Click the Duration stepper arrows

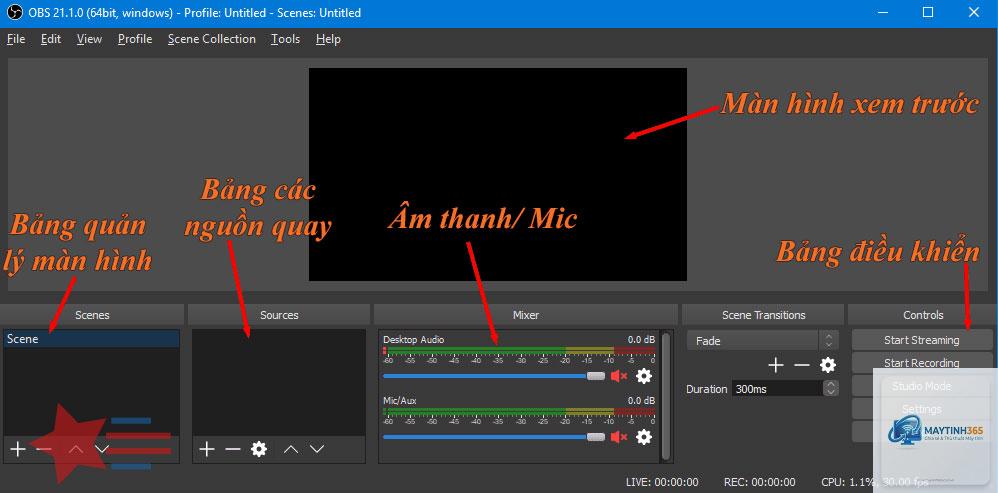tap(831, 389)
